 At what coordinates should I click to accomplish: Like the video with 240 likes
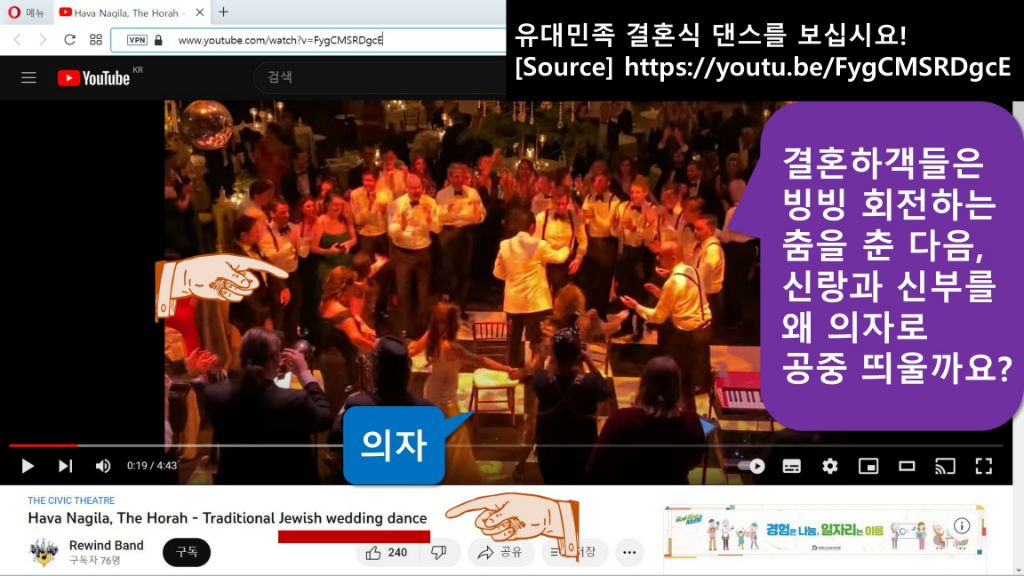click(x=387, y=552)
